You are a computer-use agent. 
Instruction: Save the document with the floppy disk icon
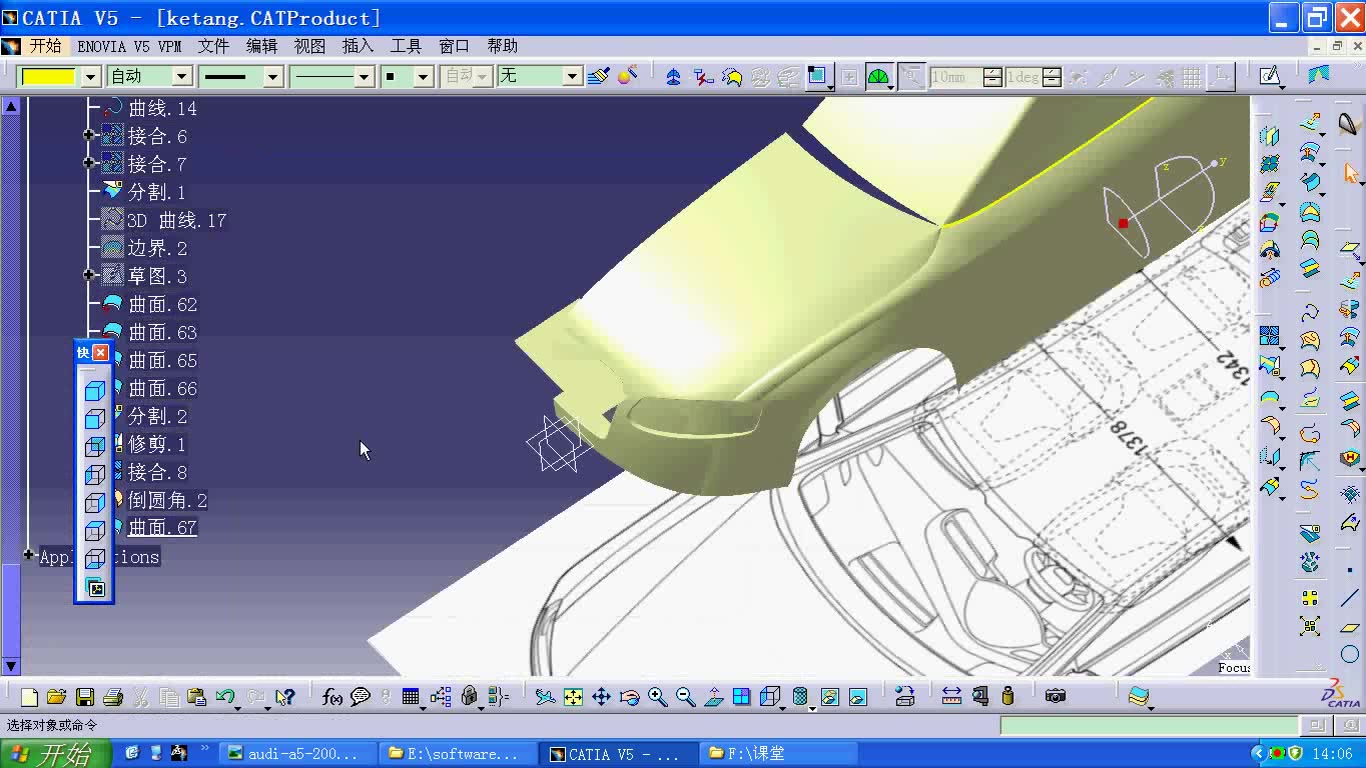click(85, 697)
